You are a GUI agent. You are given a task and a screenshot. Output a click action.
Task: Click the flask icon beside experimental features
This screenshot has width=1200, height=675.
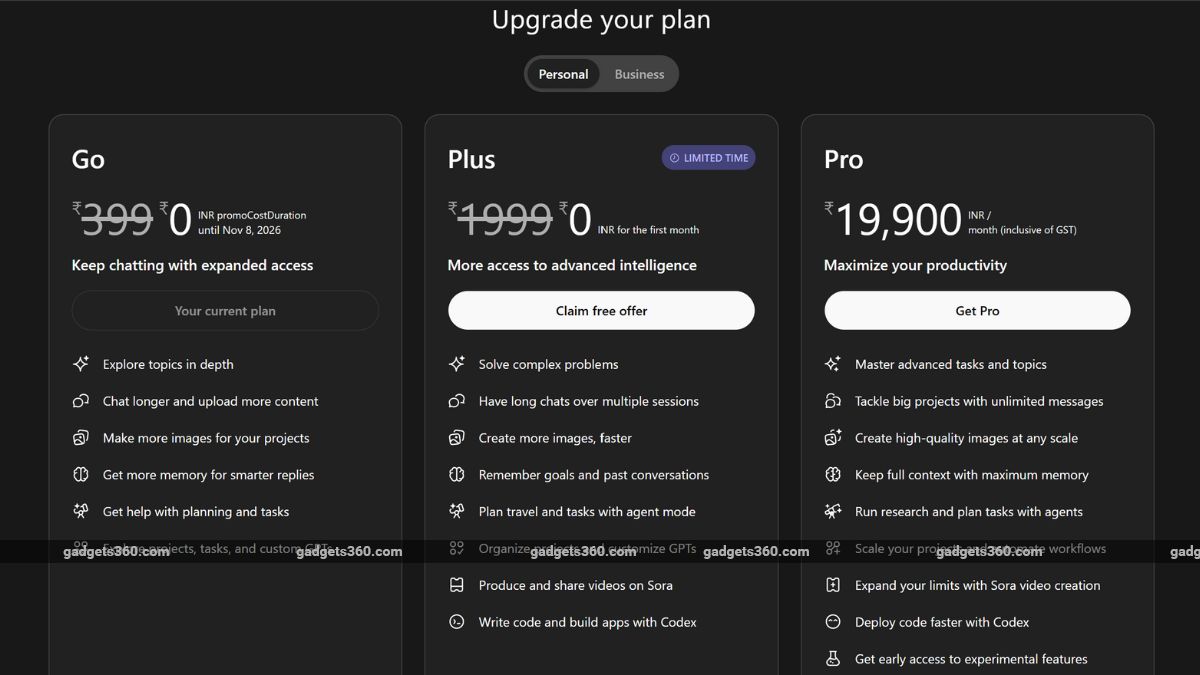point(833,659)
